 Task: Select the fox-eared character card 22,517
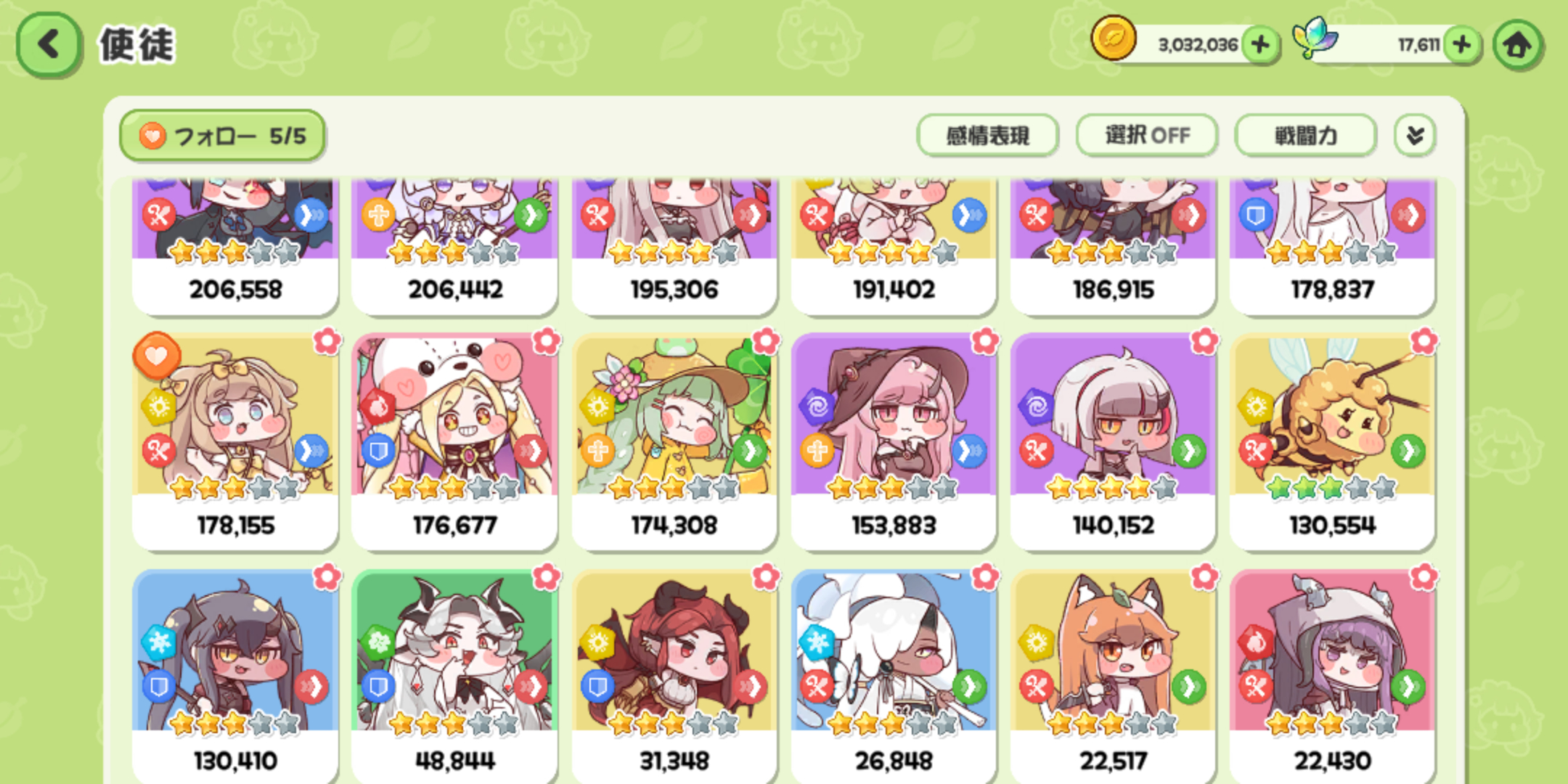pyautogui.click(x=1113, y=677)
